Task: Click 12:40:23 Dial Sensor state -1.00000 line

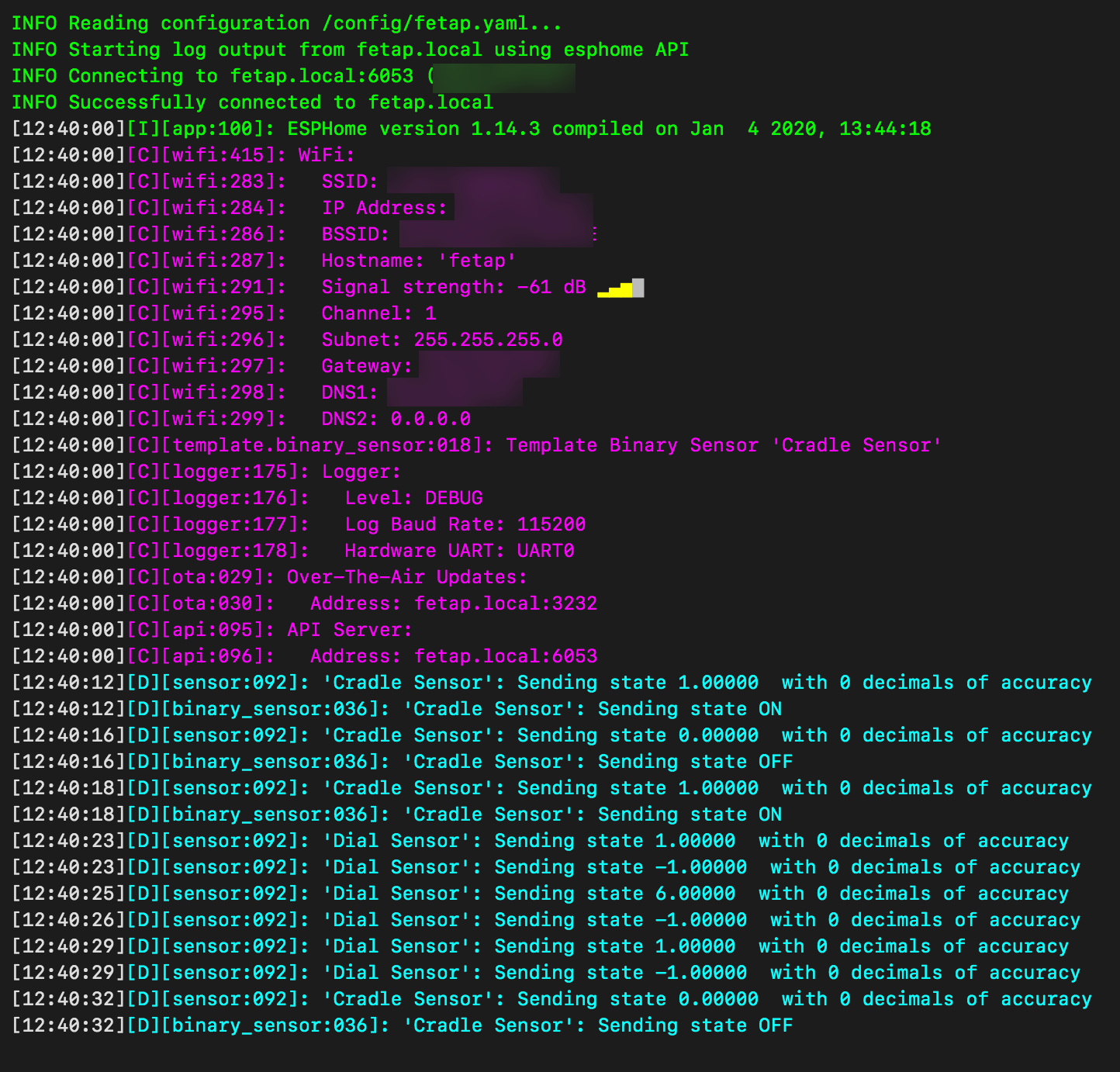Action: (546, 867)
